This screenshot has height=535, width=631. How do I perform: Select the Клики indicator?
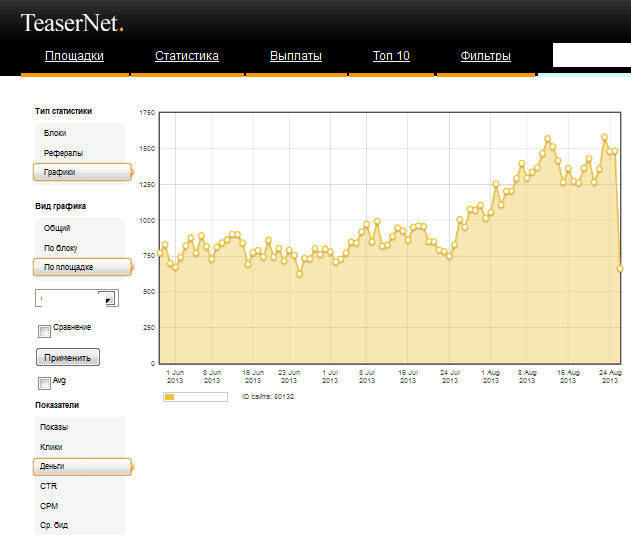[x=51, y=447]
